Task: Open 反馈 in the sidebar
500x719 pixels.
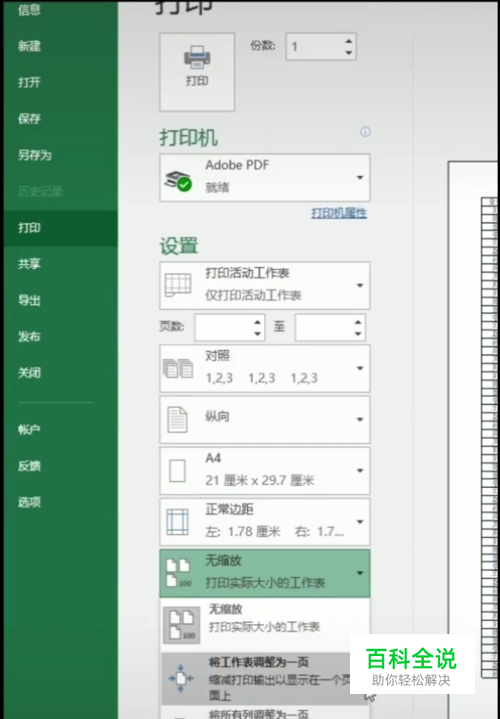Action: 29,466
